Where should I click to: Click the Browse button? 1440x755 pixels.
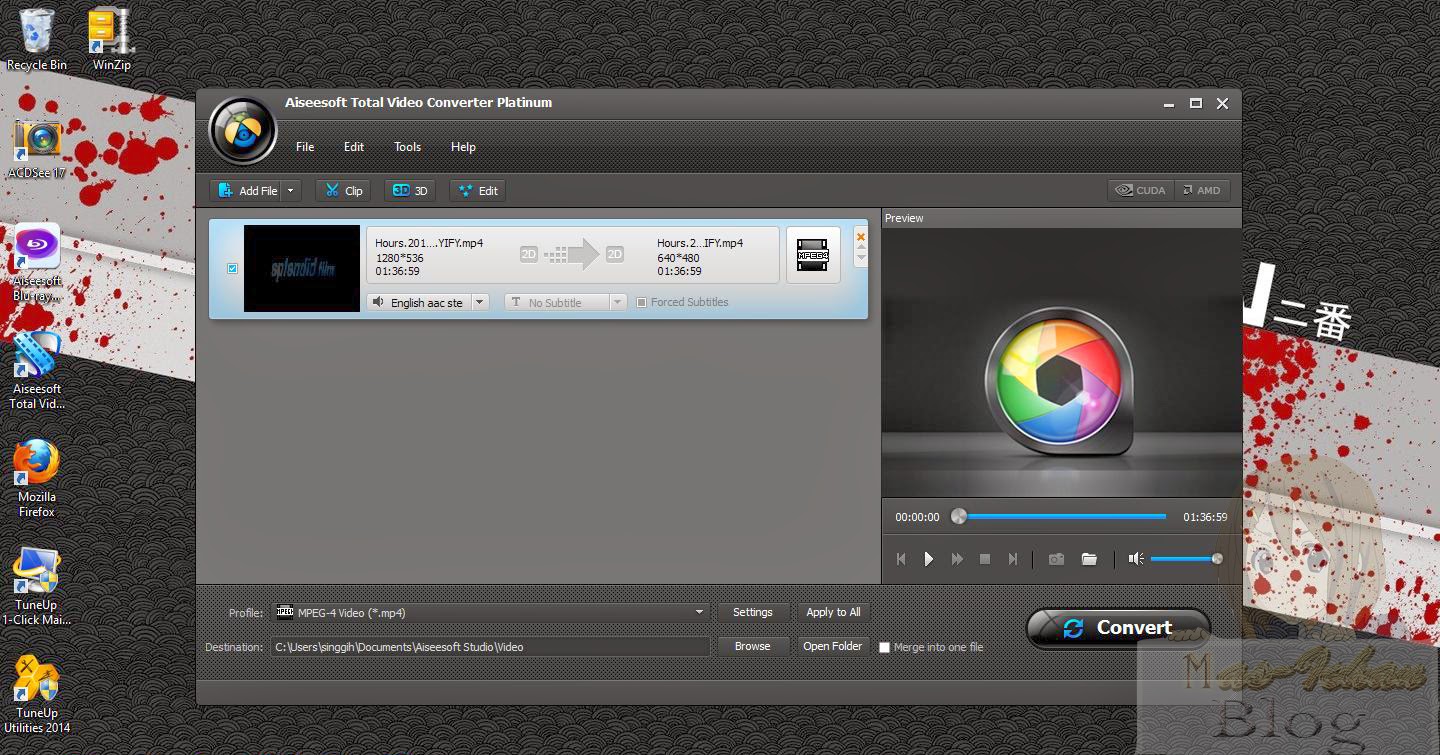[753, 646]
